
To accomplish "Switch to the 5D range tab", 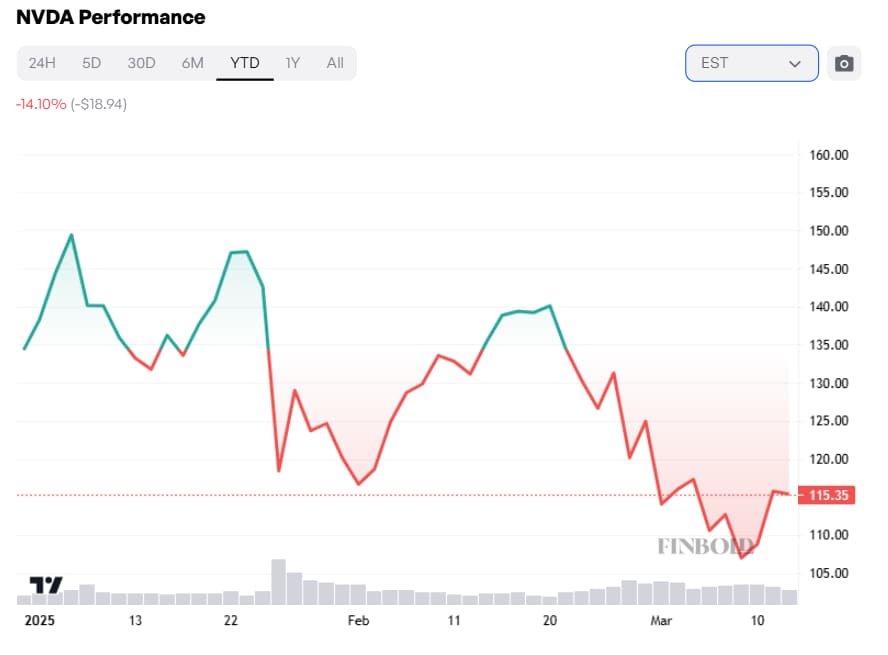I will (91, 63).
